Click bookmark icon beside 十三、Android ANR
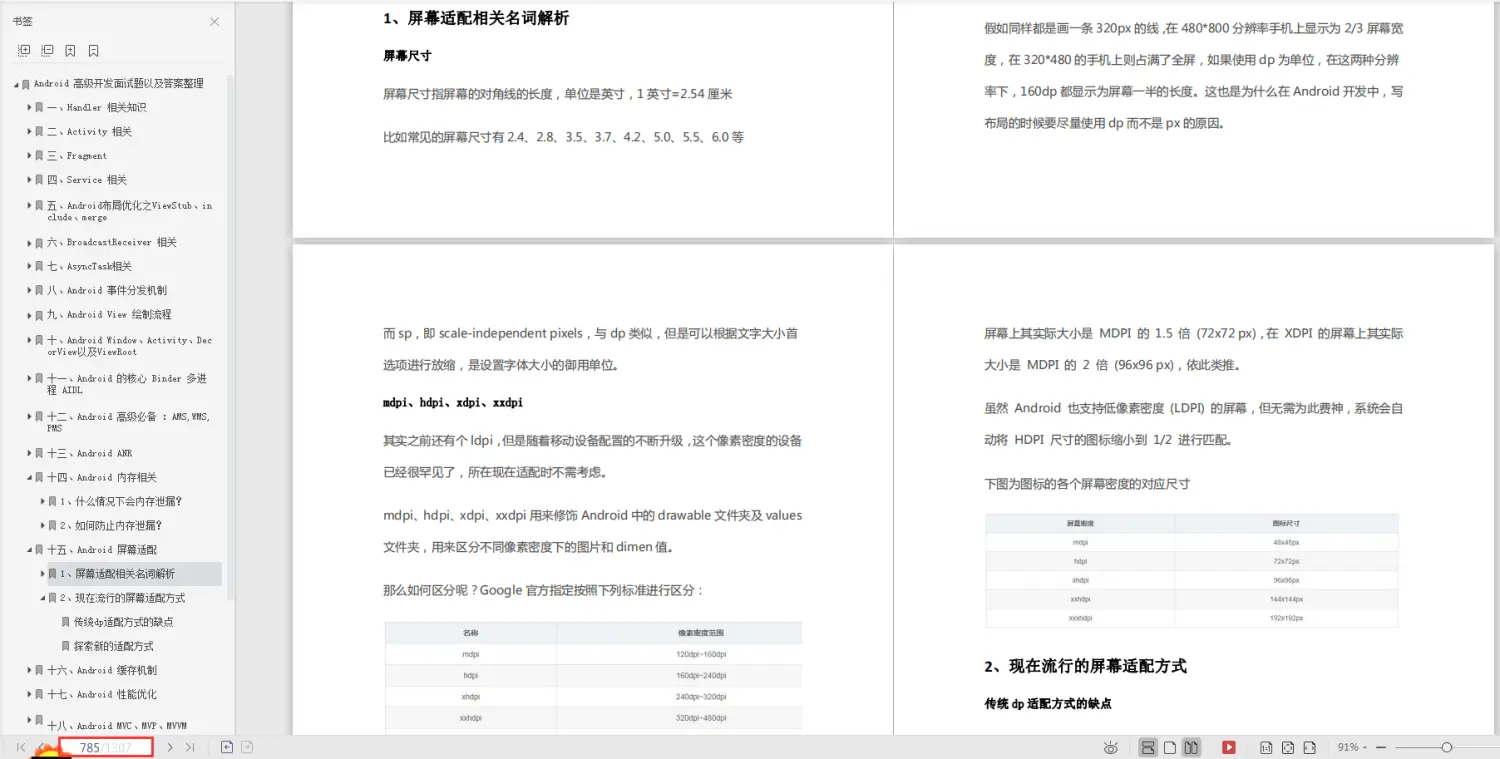This screenshot has height=759, width=1500. 40,453
